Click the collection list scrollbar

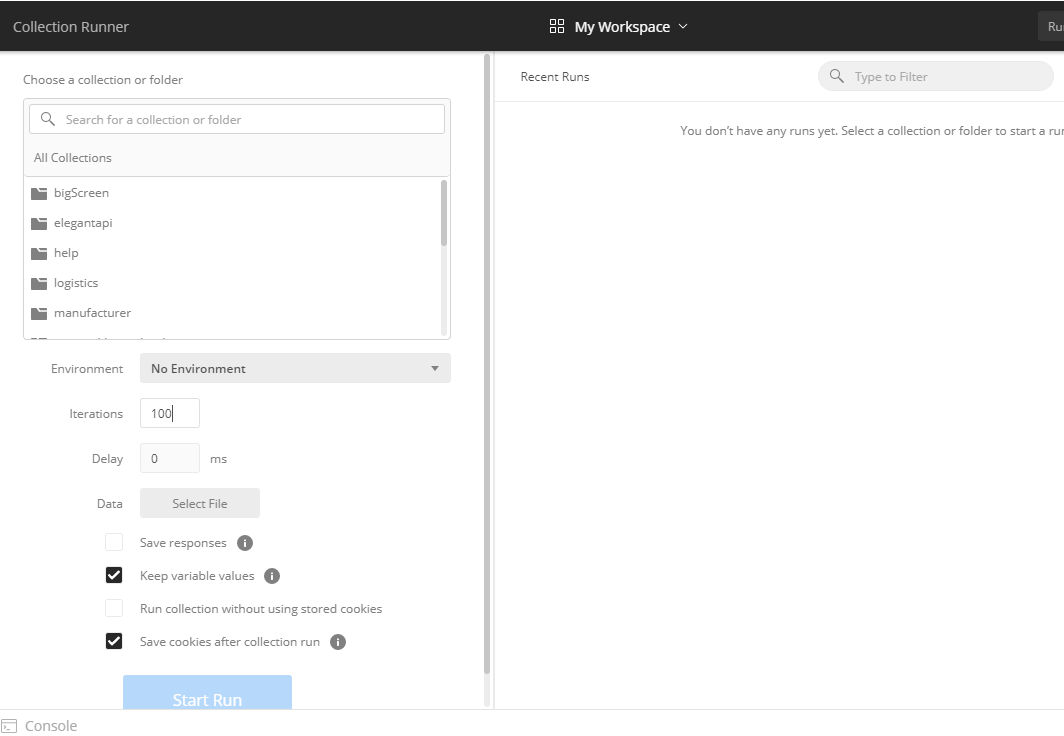[444, 213]
